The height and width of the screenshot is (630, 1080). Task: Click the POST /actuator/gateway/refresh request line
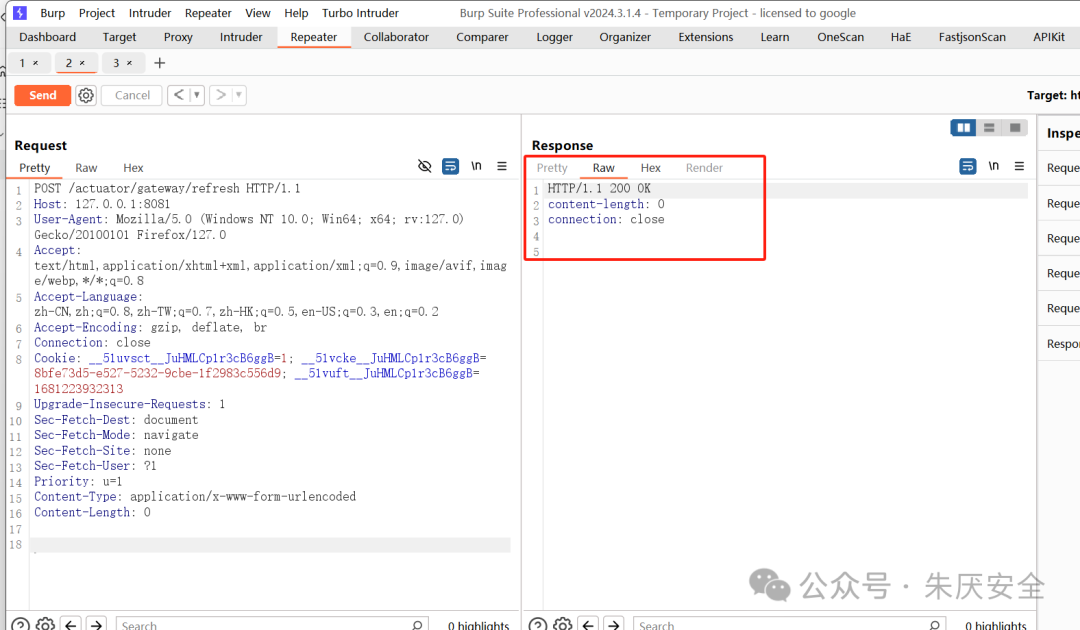click(x=167, y=188)
